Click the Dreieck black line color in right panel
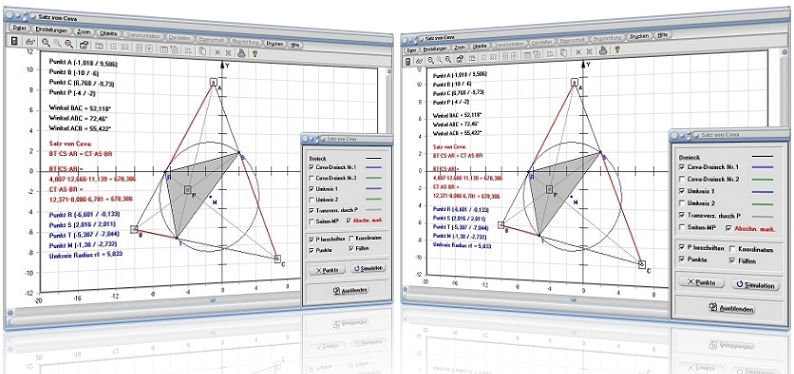The height and width of the screenshot is (374, 794). pyautogui.click(x=764, y=156)
